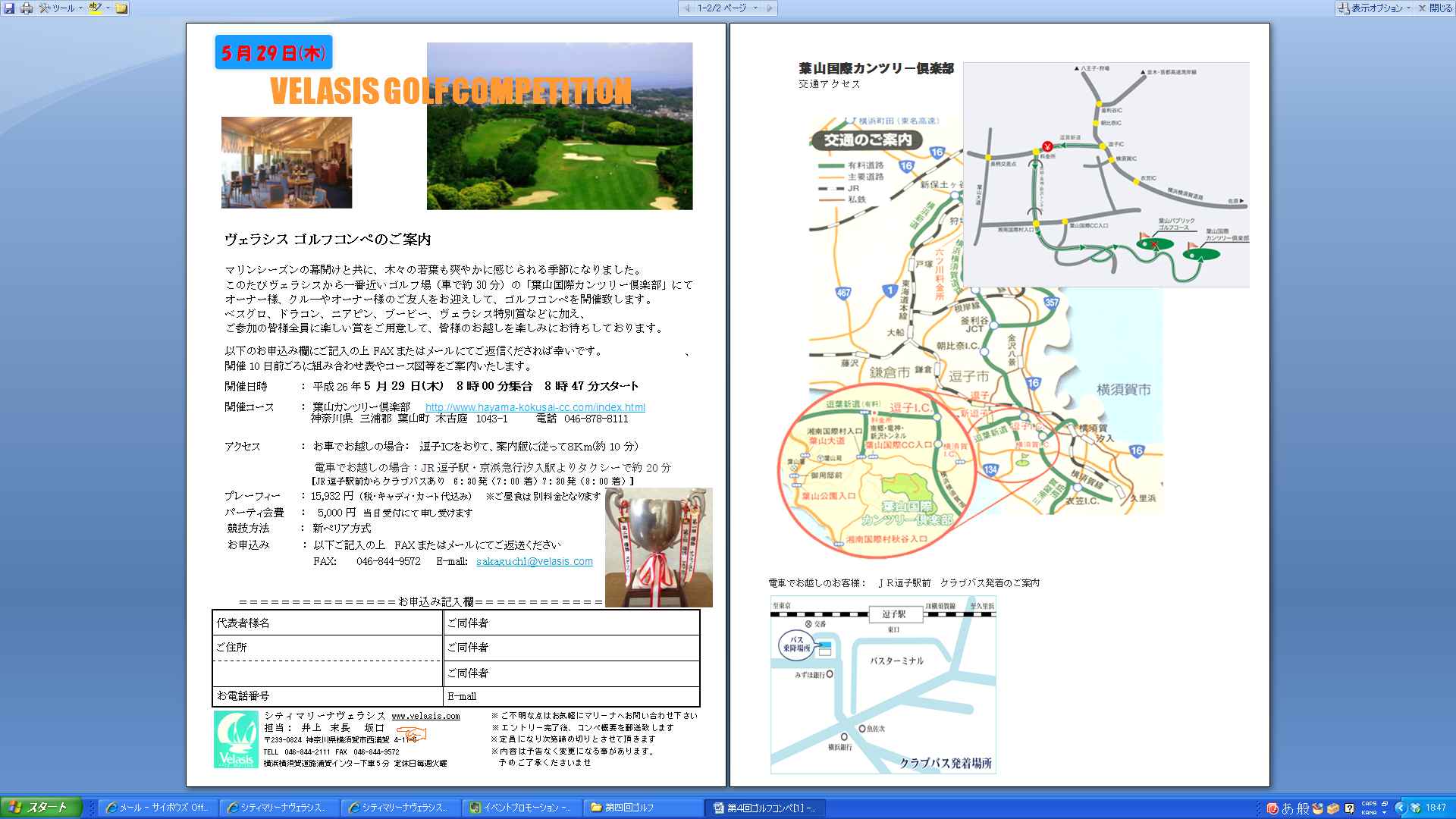1456x819 pixels.
Task: Click the Save floppy disk icon
Action: click(x=9, y=8)
